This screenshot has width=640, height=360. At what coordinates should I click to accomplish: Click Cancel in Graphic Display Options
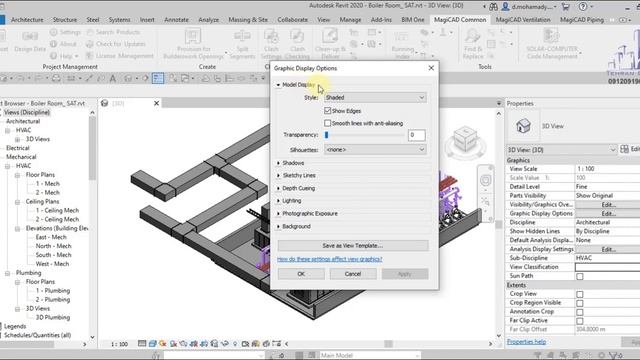(353, 274)
